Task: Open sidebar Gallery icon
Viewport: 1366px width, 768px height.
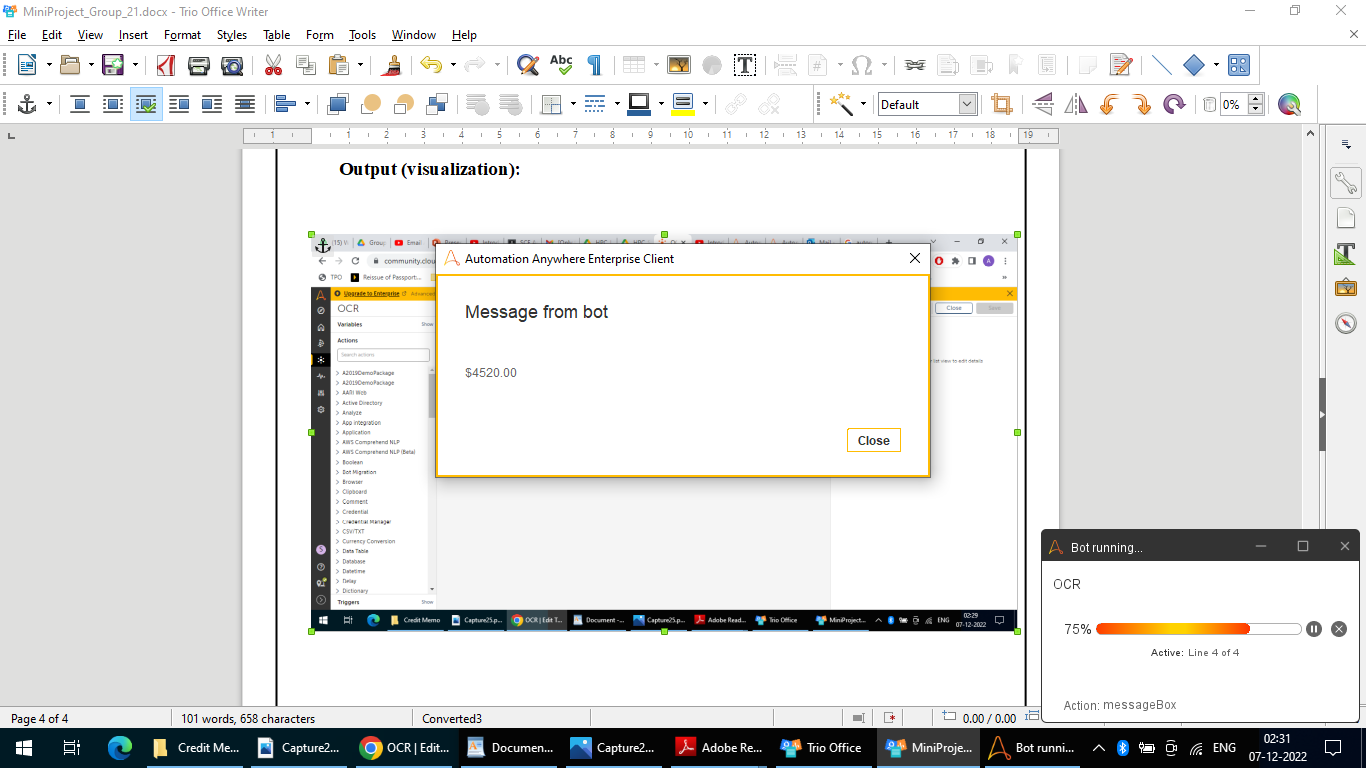Action: [x=1346, y=288]
